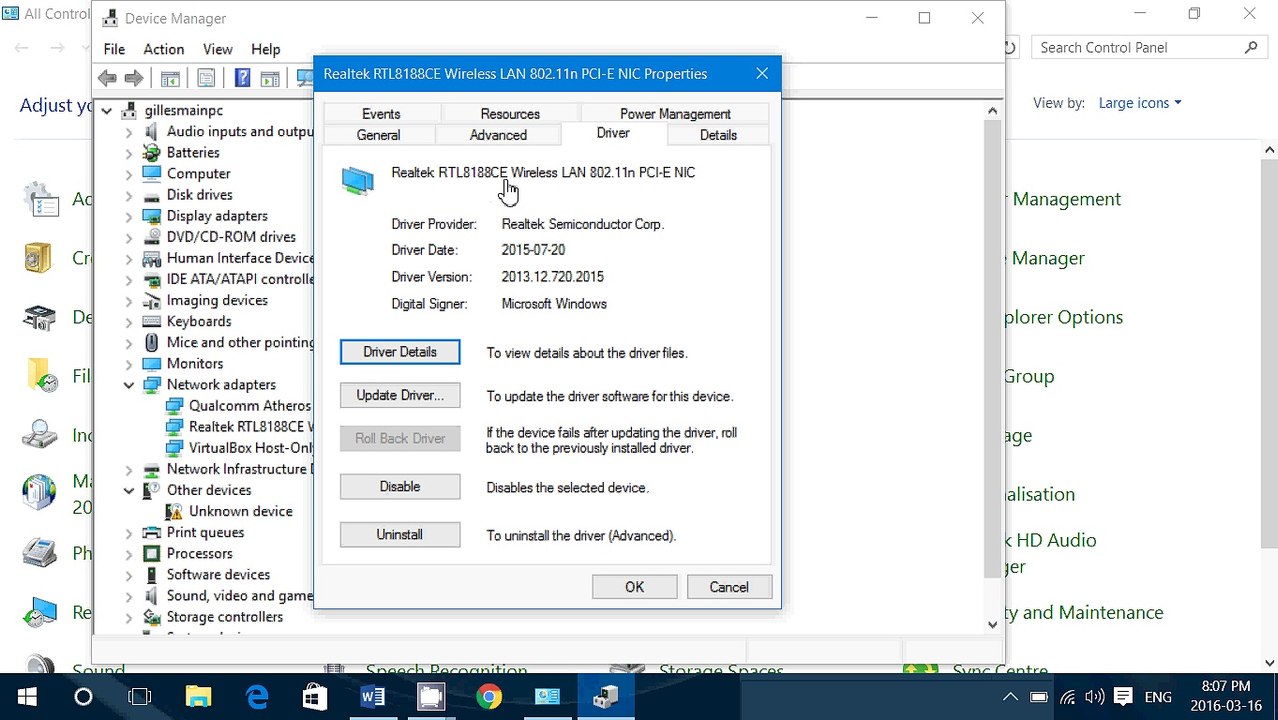The width and height of the screenshot is (1278, 720).
Task: Click the Update Driver button
Action: pos(400,395)
